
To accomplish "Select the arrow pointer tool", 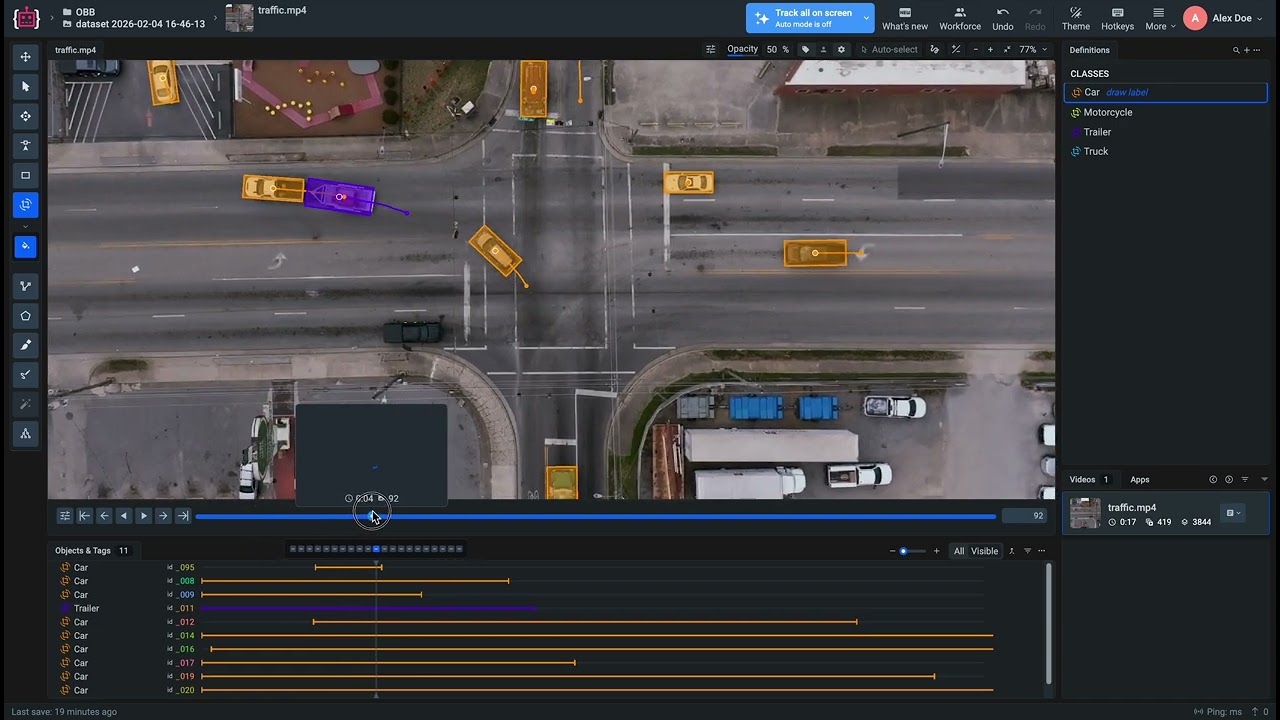I will 26,87.
